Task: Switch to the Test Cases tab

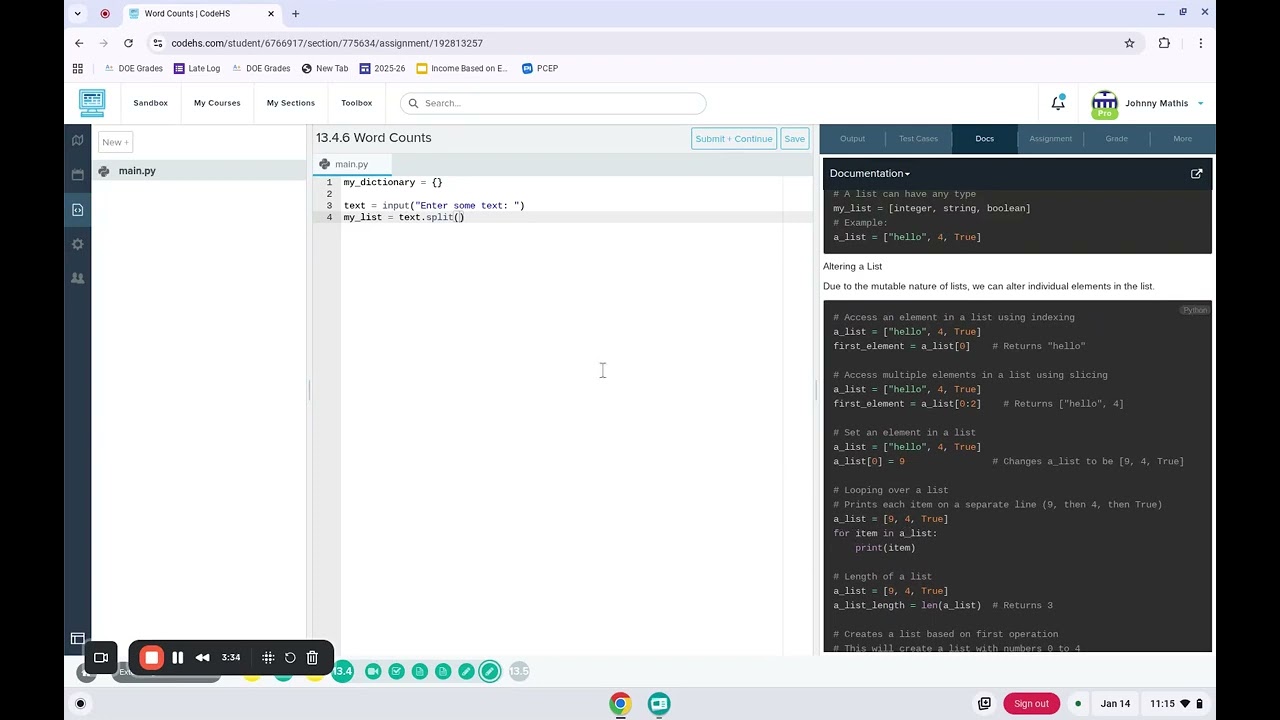Action: coord(918,139)
